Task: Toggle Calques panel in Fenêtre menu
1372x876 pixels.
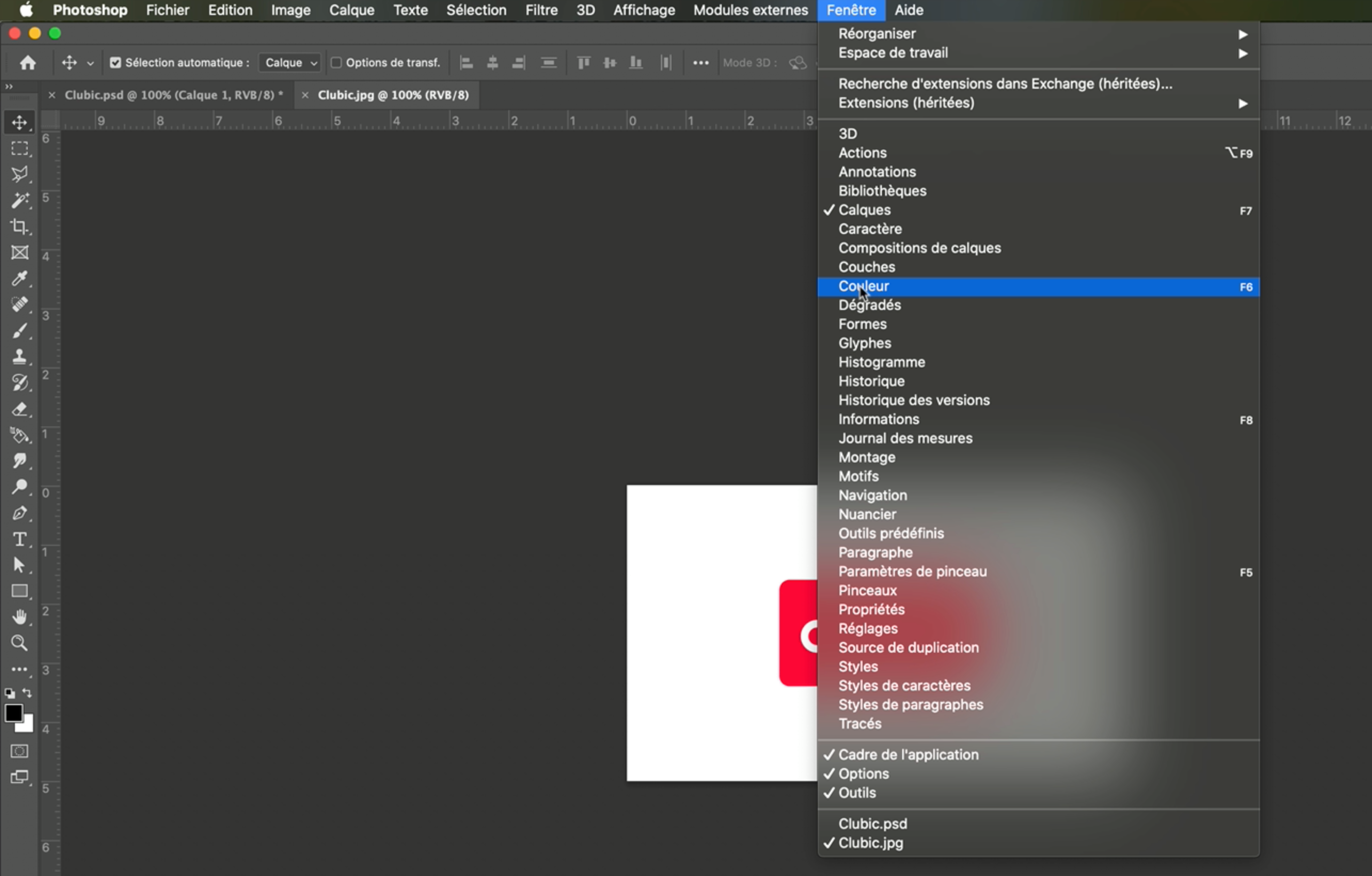Action: tap(864, 210)
